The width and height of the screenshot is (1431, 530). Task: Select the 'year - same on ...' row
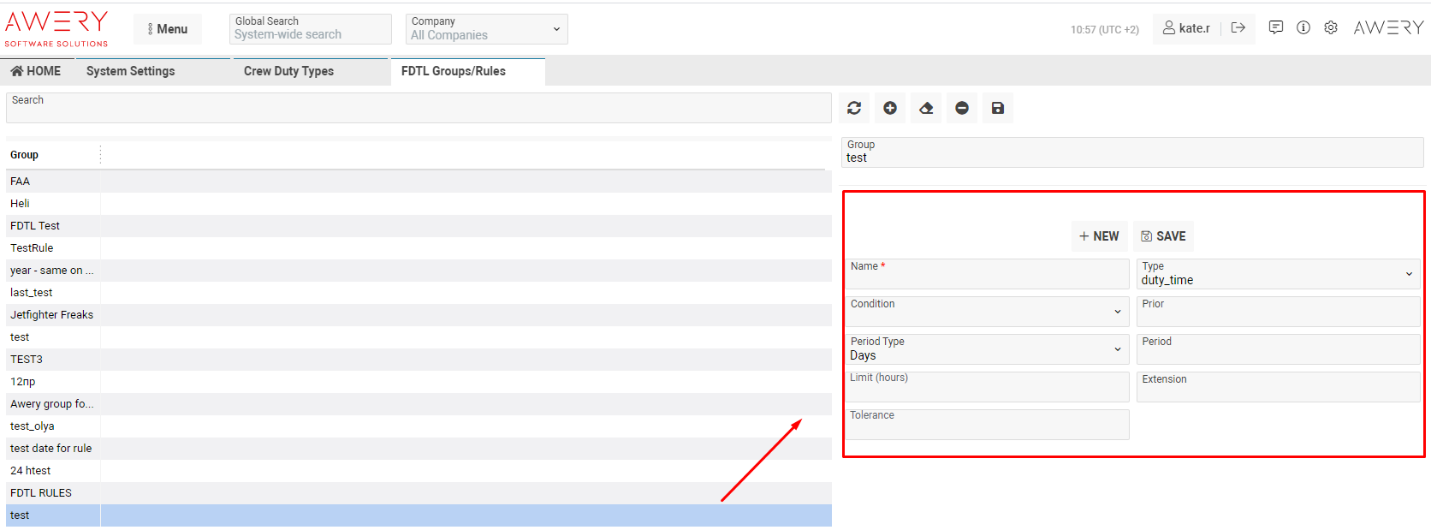(x=418, y=270)
